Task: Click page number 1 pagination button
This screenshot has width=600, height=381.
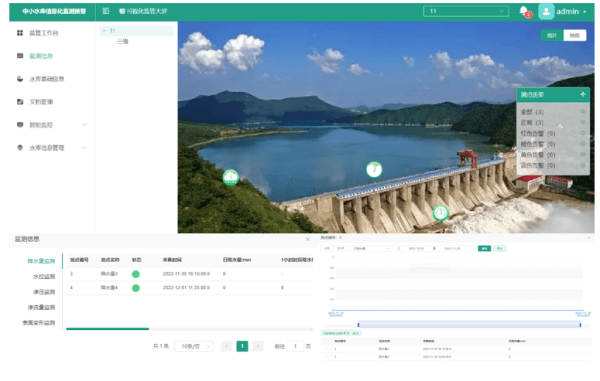Action: (x=242, y=346)
